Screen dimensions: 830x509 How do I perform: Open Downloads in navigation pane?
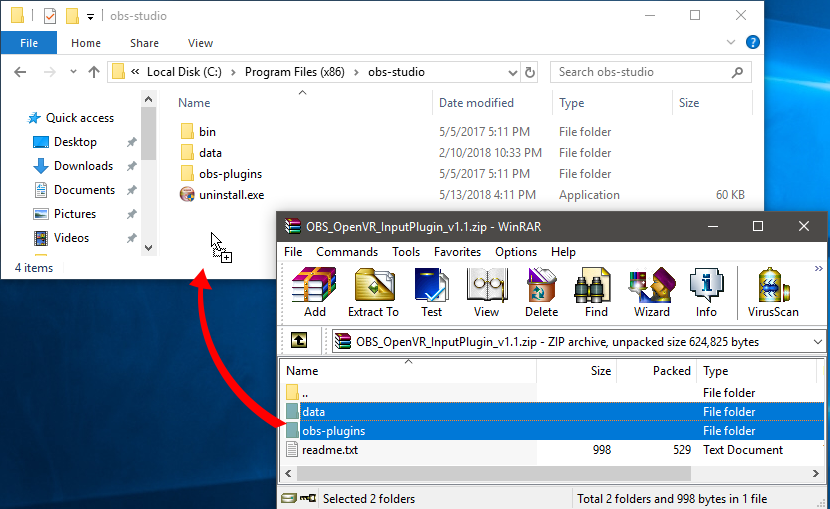point(83,166)
